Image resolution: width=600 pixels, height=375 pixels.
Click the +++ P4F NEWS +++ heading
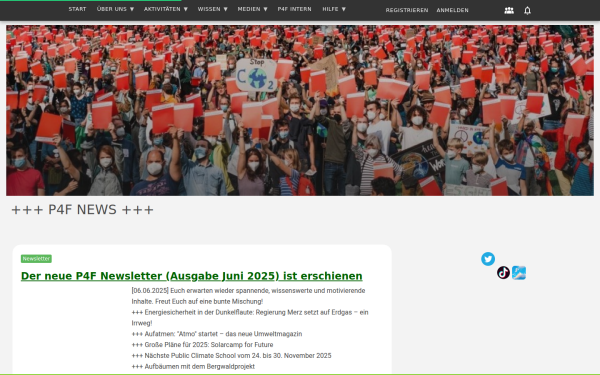pyautogui.click(x=83, y=210)
